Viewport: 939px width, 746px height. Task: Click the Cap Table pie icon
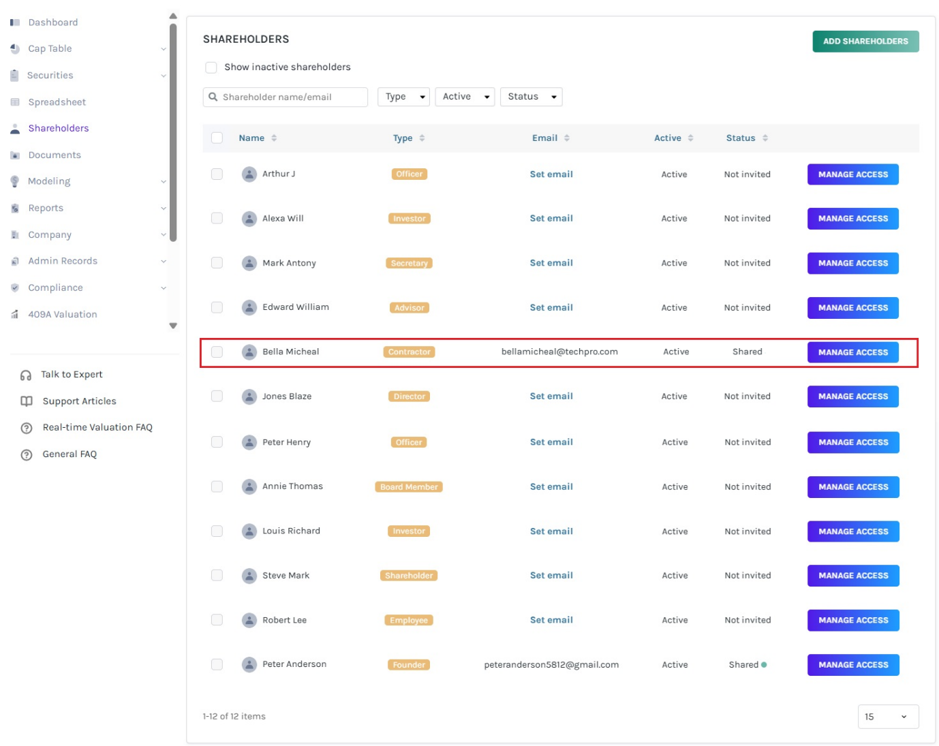15,48
